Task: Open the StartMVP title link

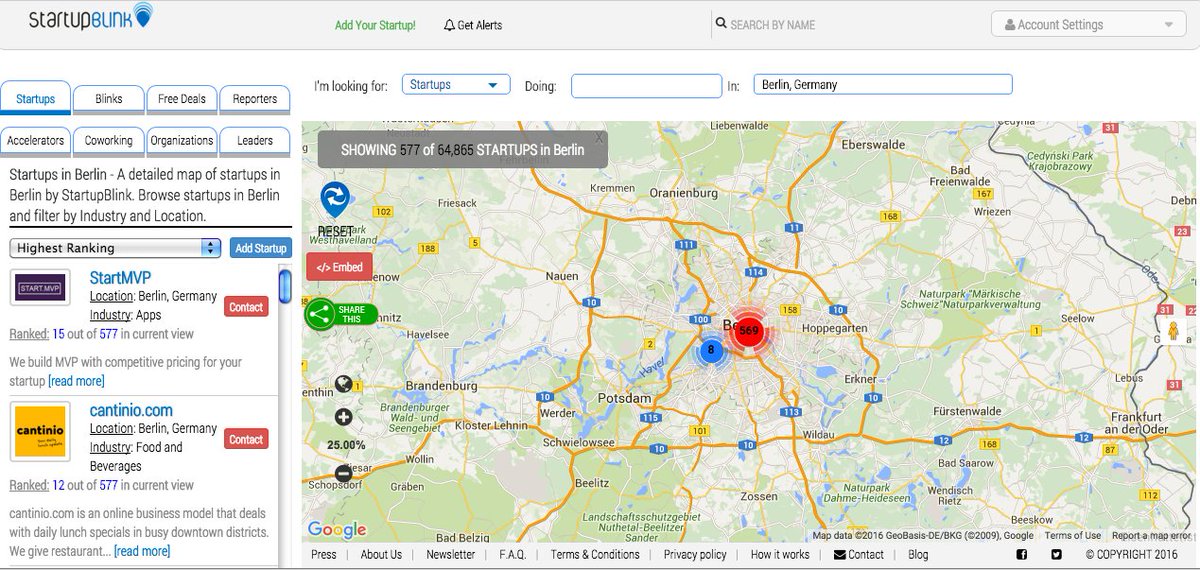Action: [x=120, y=277]
